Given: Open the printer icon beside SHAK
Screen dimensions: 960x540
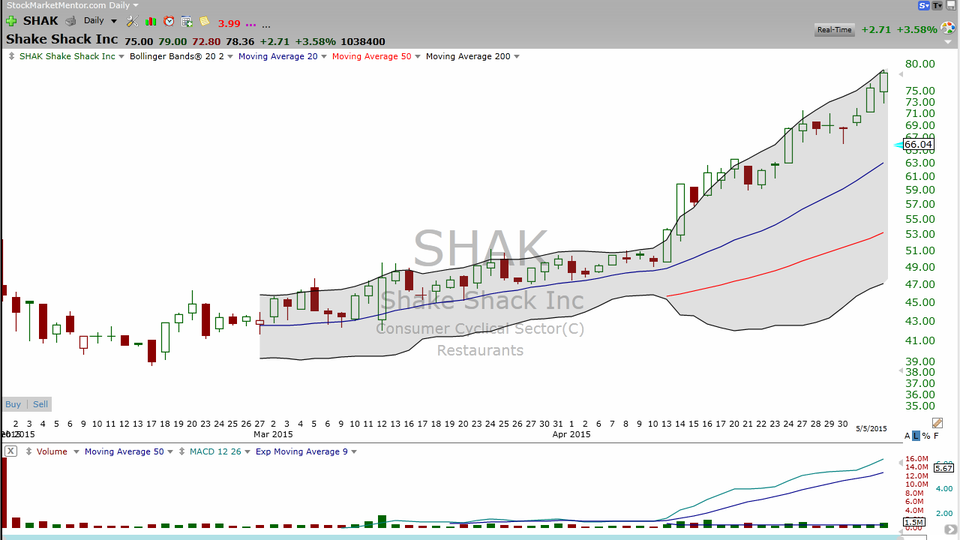Looking at the screenshot, I should pos(71,21).
